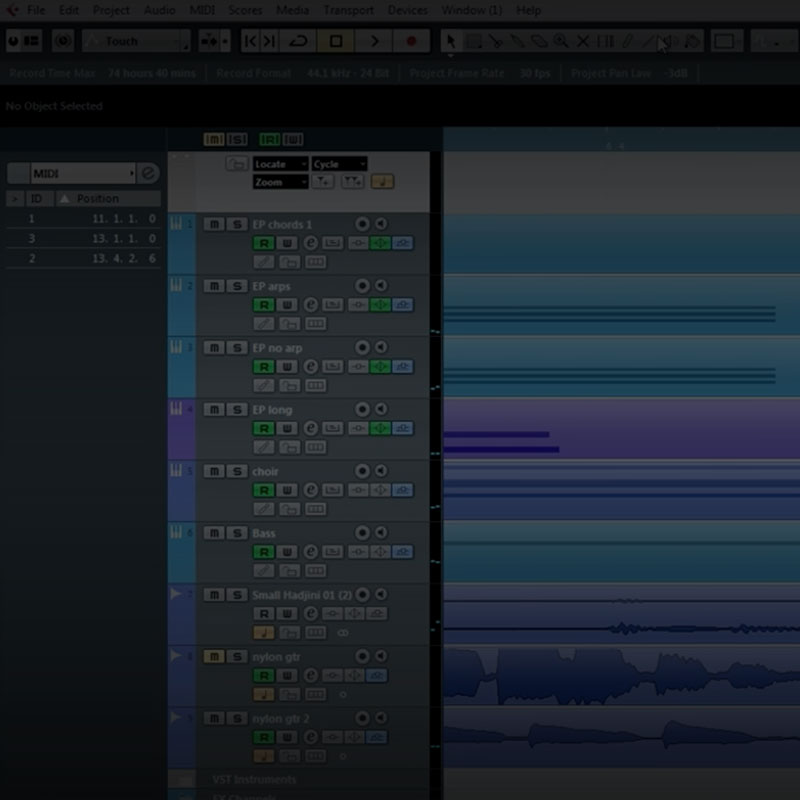Viewport: 800px width, 800px height.
Task: Solo the choir track
Action: [237, 471]
